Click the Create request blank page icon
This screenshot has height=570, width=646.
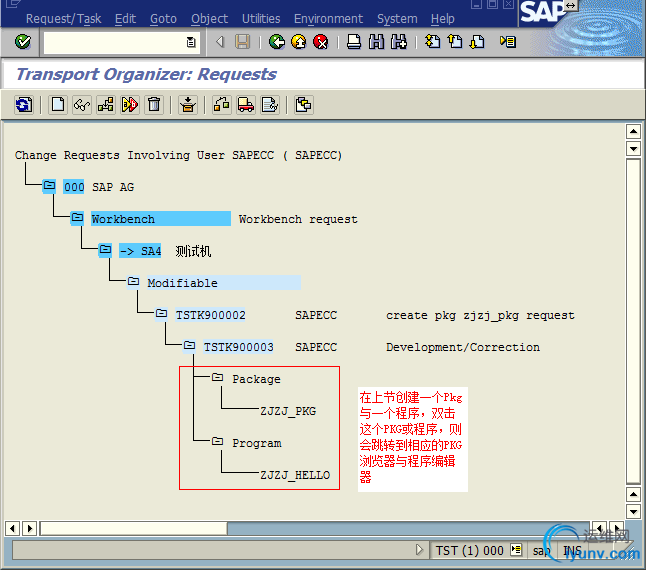(x=58, y=105)
